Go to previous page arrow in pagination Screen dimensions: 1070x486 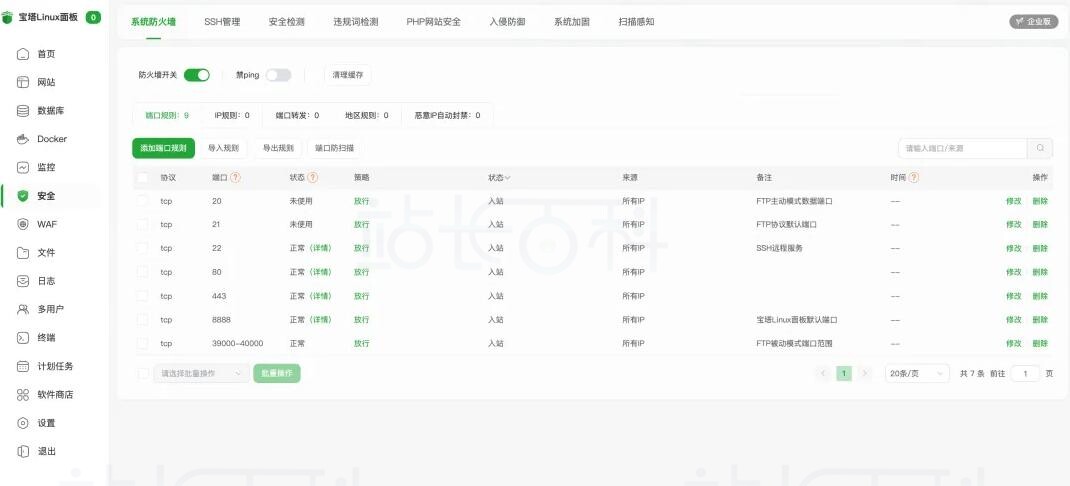click(824, 373)
